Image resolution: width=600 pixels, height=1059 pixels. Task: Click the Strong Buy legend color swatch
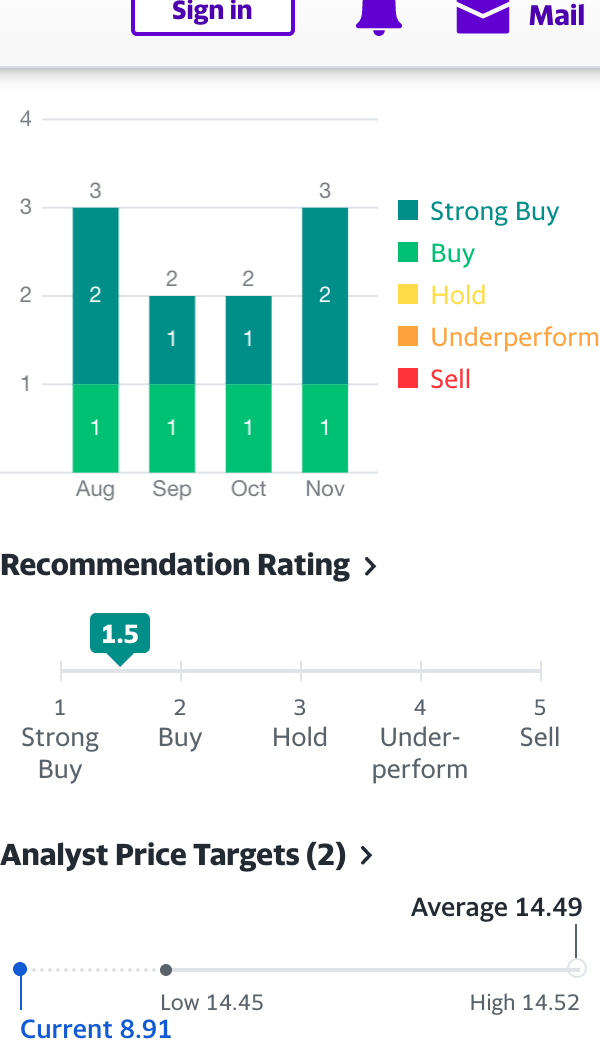408,211
